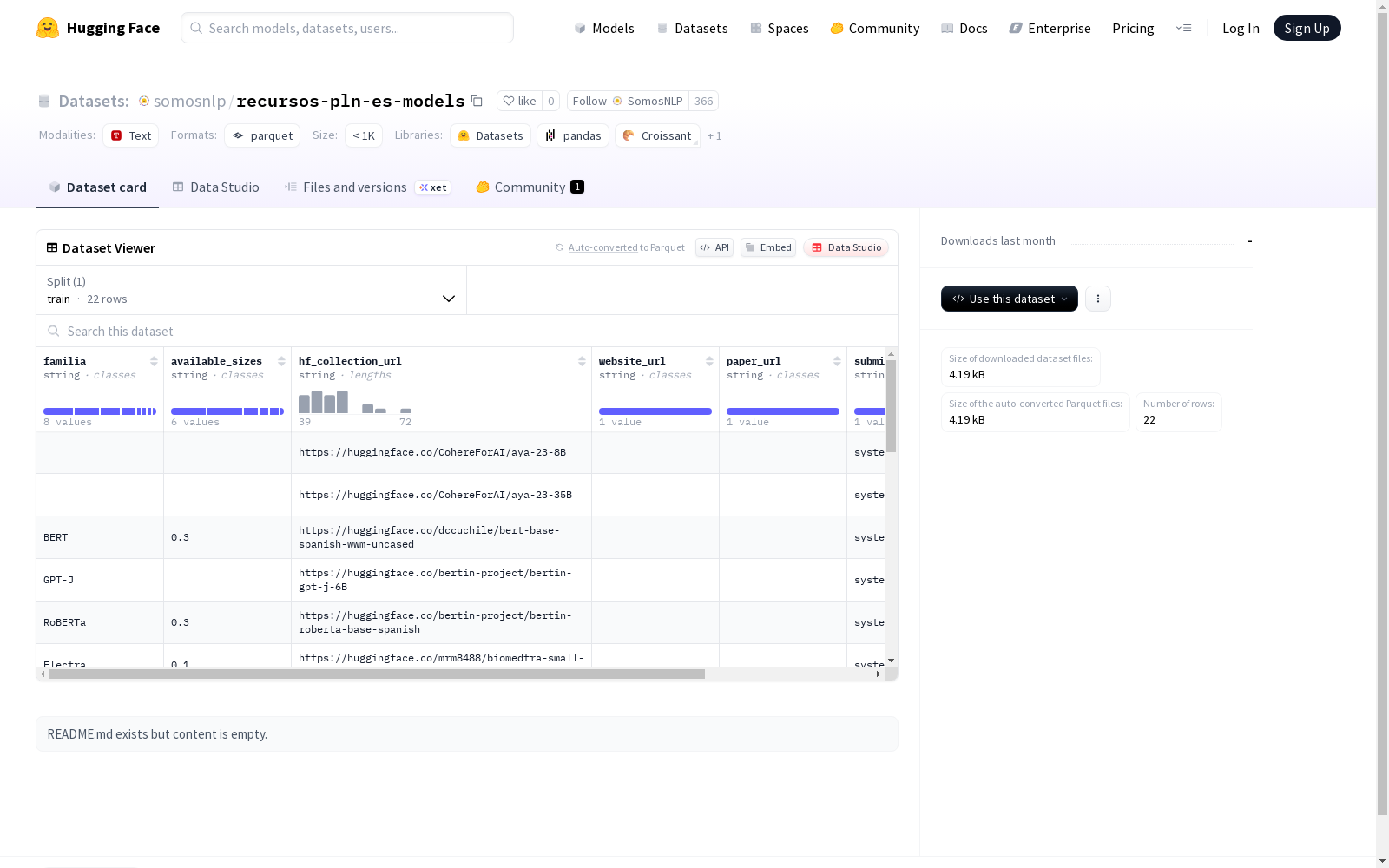
Task: Open Datasets page from top navigation
Action: (692, 28)
